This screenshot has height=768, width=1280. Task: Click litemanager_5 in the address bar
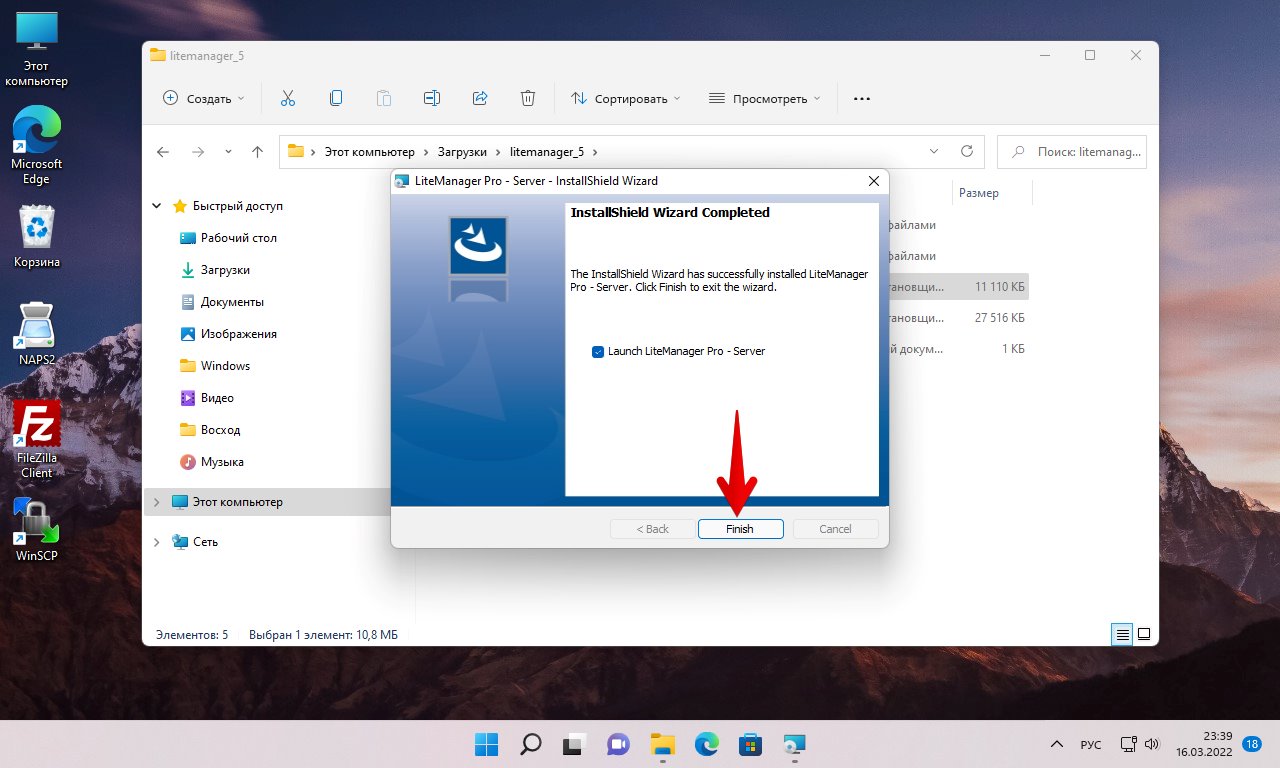[547, 152]
